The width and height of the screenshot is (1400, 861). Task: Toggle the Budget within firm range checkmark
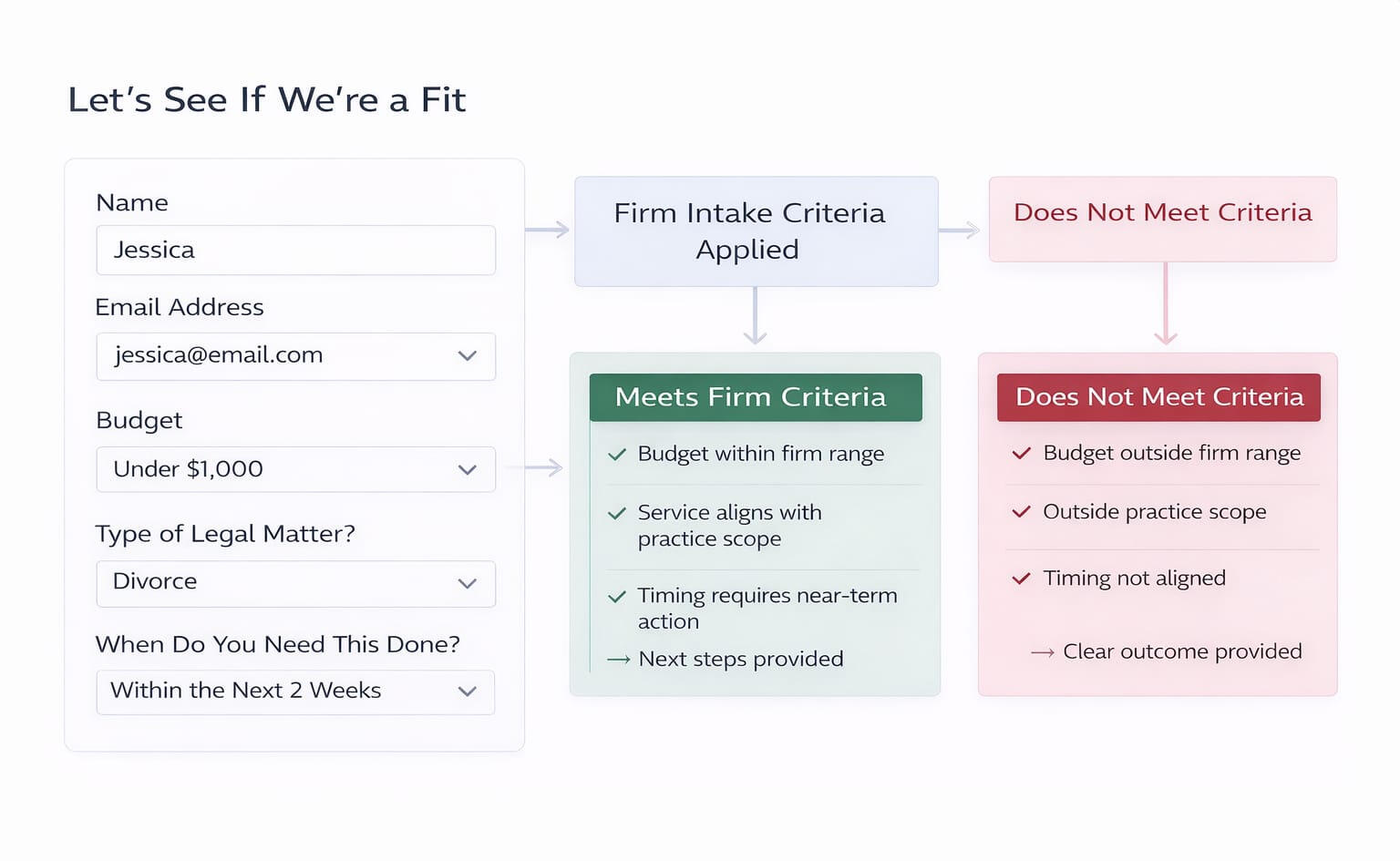pyautogui.click(x=617, y=454)
